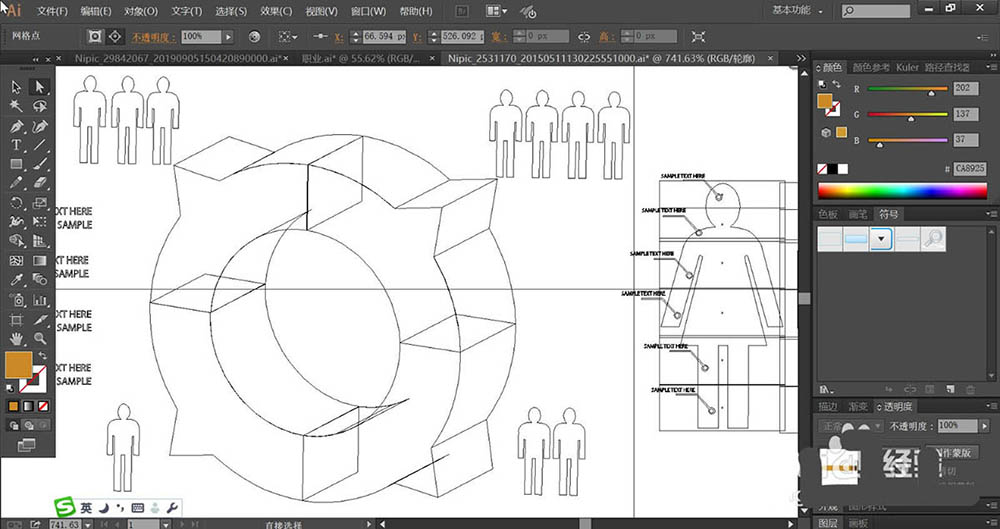Select the Rectangle tool
This screenshot has height=529, width=1000.
coord(17,165)
